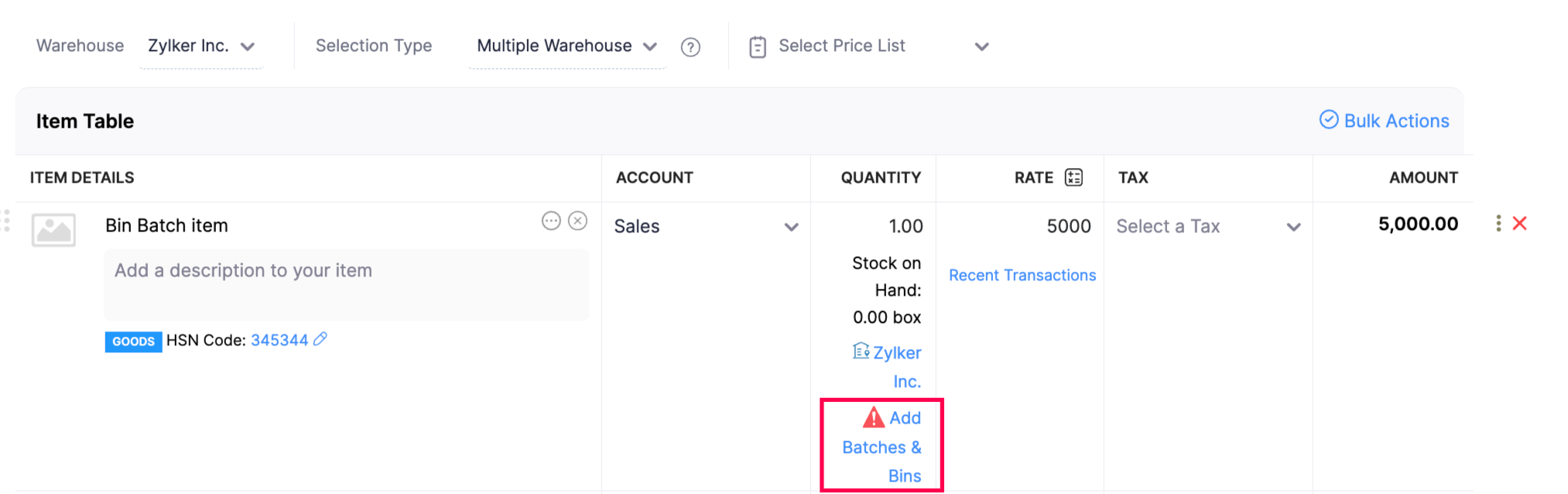
Task: Click the Bulk Actions link
Action: 1385,121
